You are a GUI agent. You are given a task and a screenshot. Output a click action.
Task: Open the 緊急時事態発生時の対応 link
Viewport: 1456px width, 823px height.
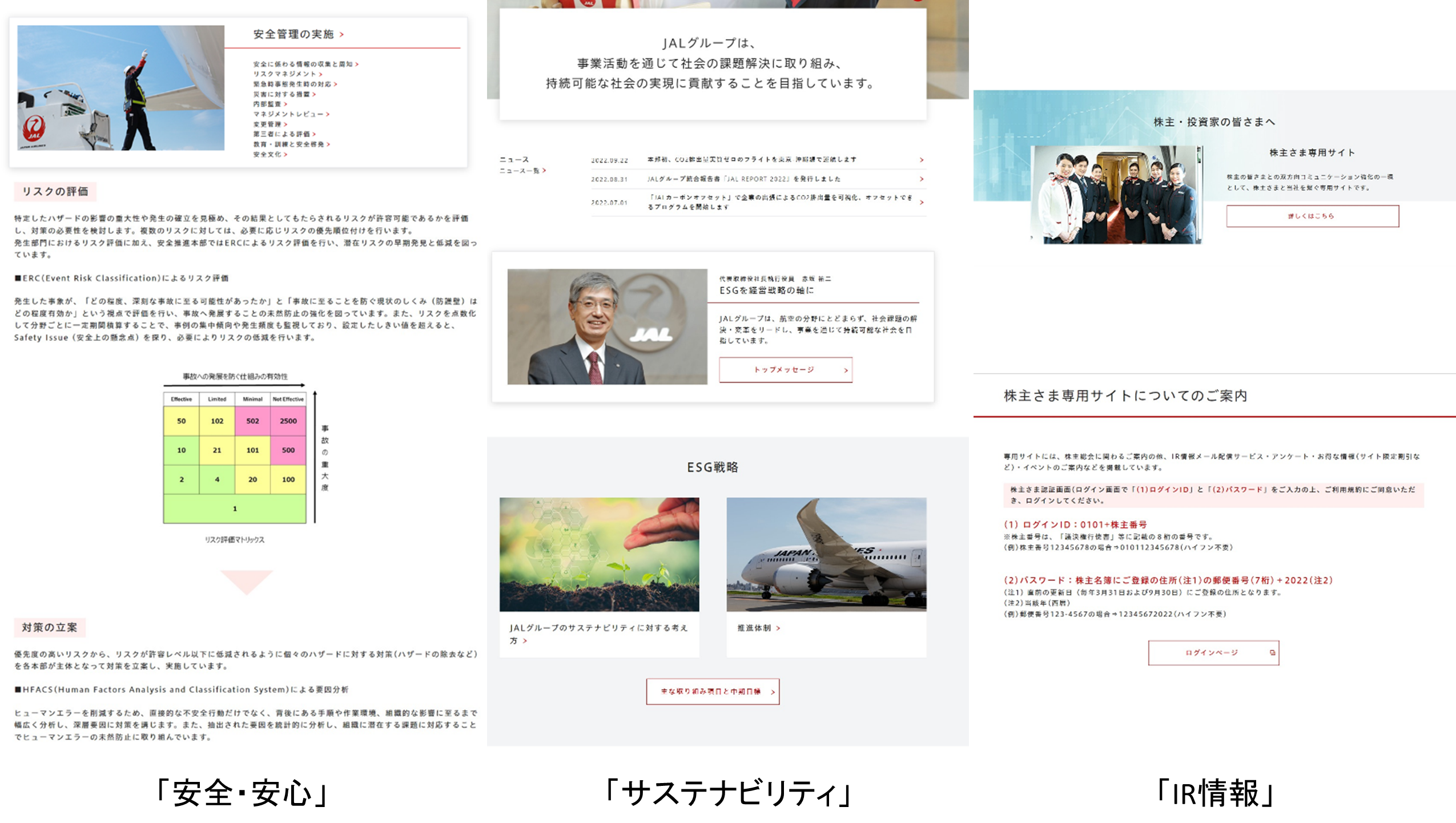tap(292, 84)
